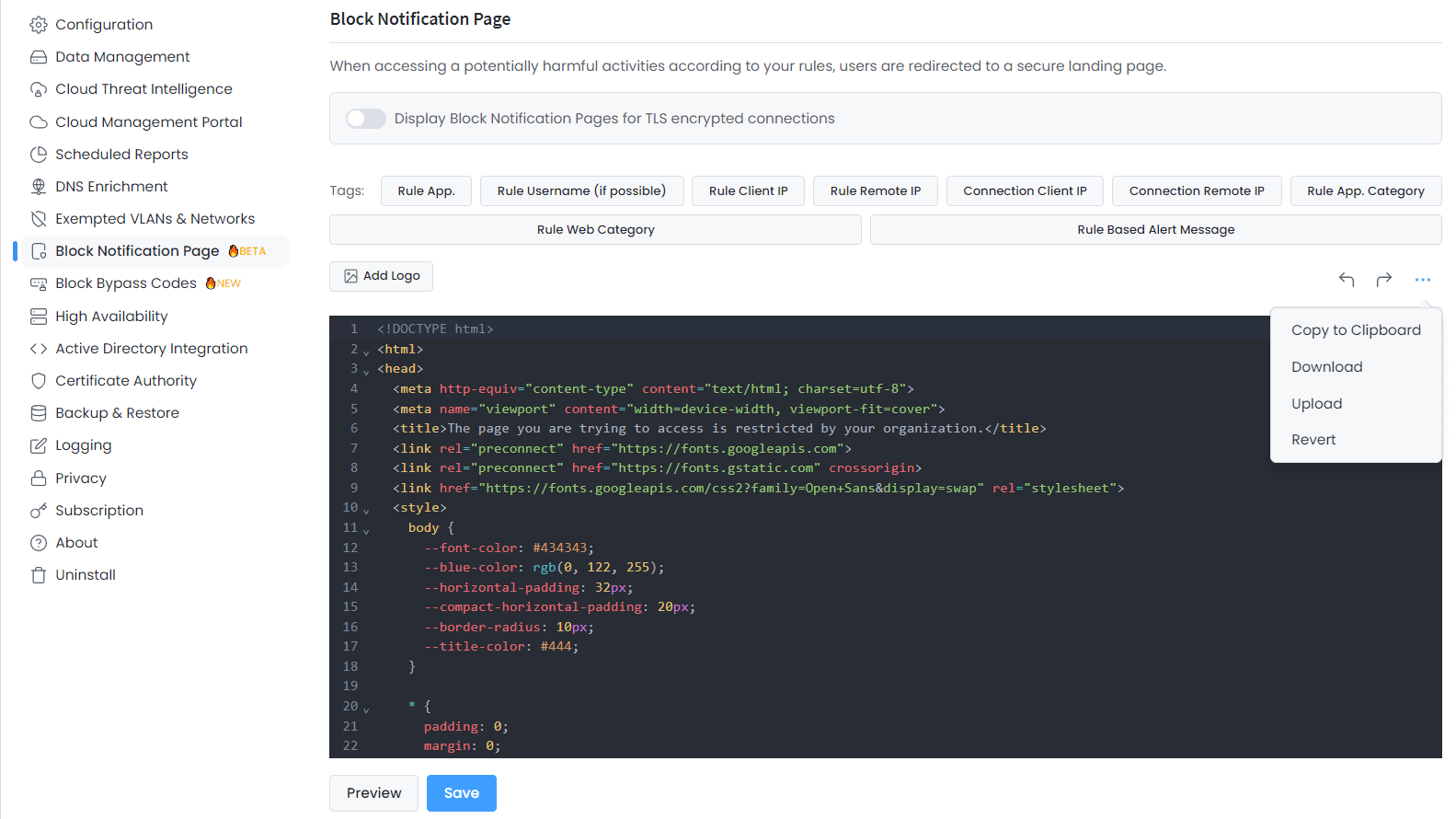The width and height of the screenshot is (1456, 819).
Task: Click the Data Management drive icon
Action: [39, 57]
